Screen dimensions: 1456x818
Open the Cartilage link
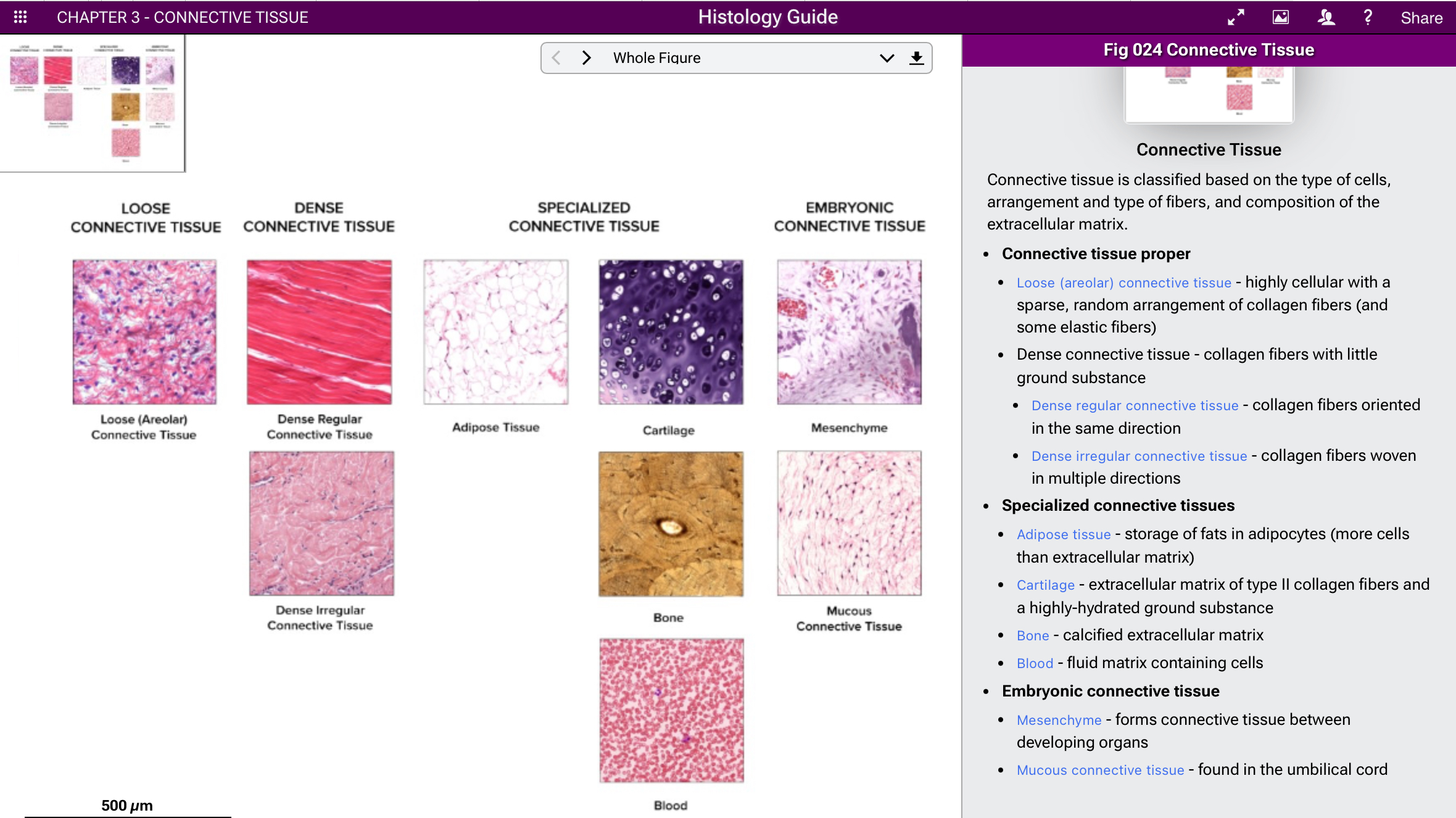pos(1045,585)
